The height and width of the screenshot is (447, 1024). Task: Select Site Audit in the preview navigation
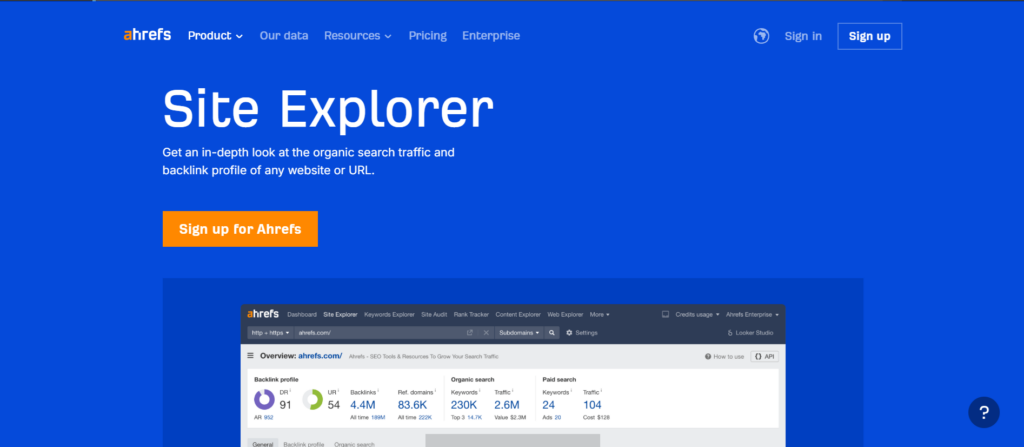point(434,314)
